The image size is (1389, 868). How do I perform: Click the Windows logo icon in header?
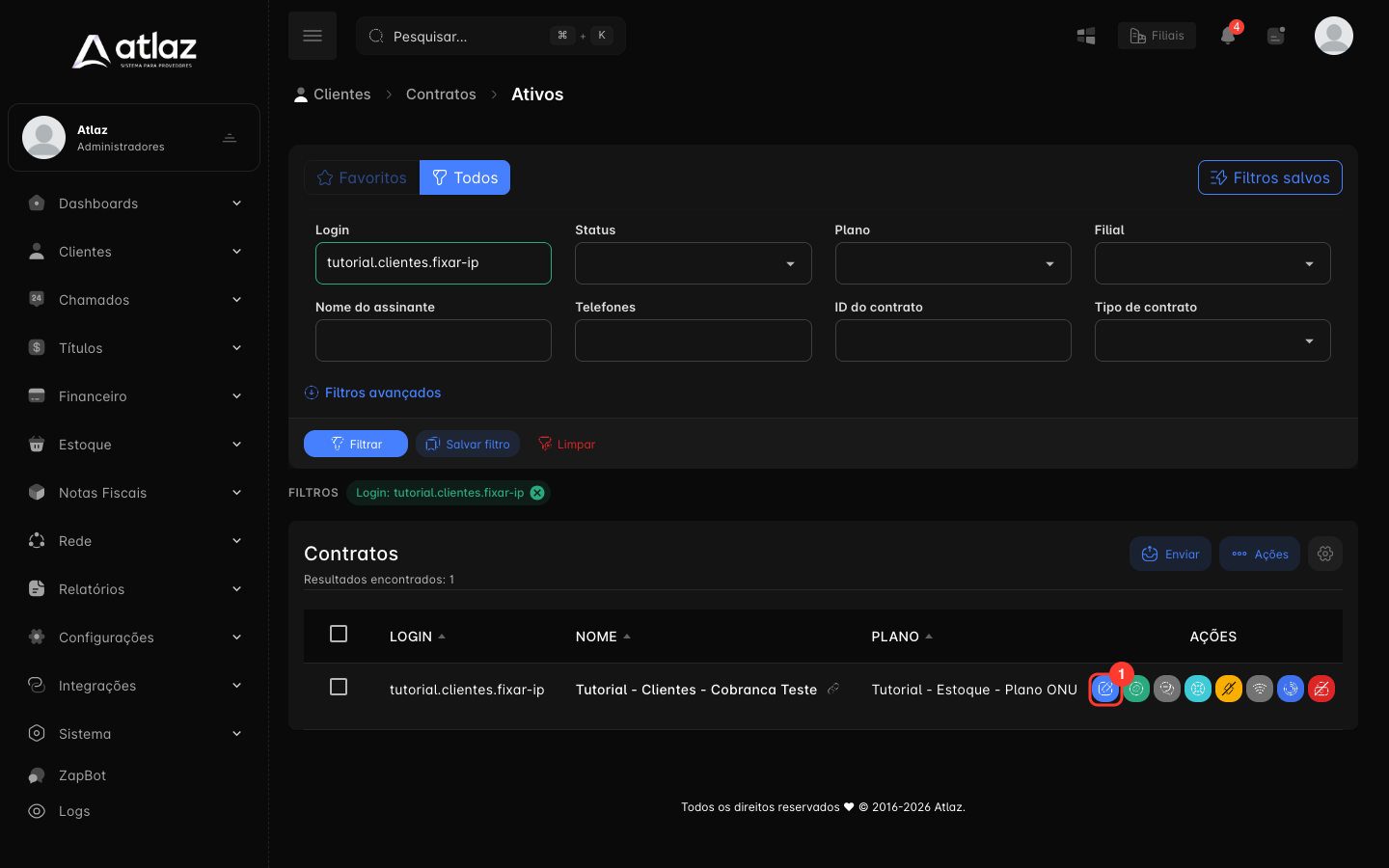(x=1086, y=36)
